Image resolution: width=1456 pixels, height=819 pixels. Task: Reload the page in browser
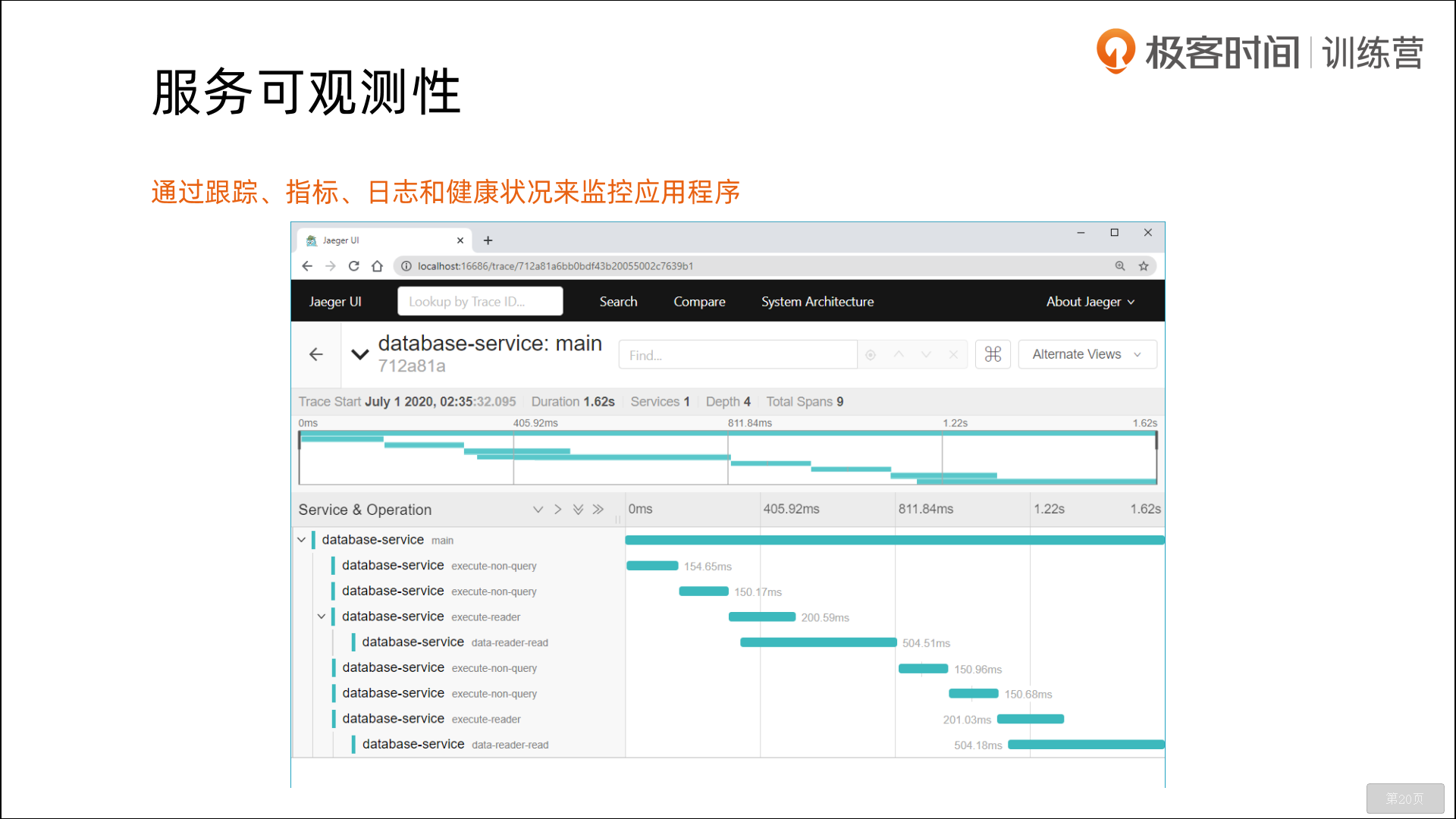[354, 266]
